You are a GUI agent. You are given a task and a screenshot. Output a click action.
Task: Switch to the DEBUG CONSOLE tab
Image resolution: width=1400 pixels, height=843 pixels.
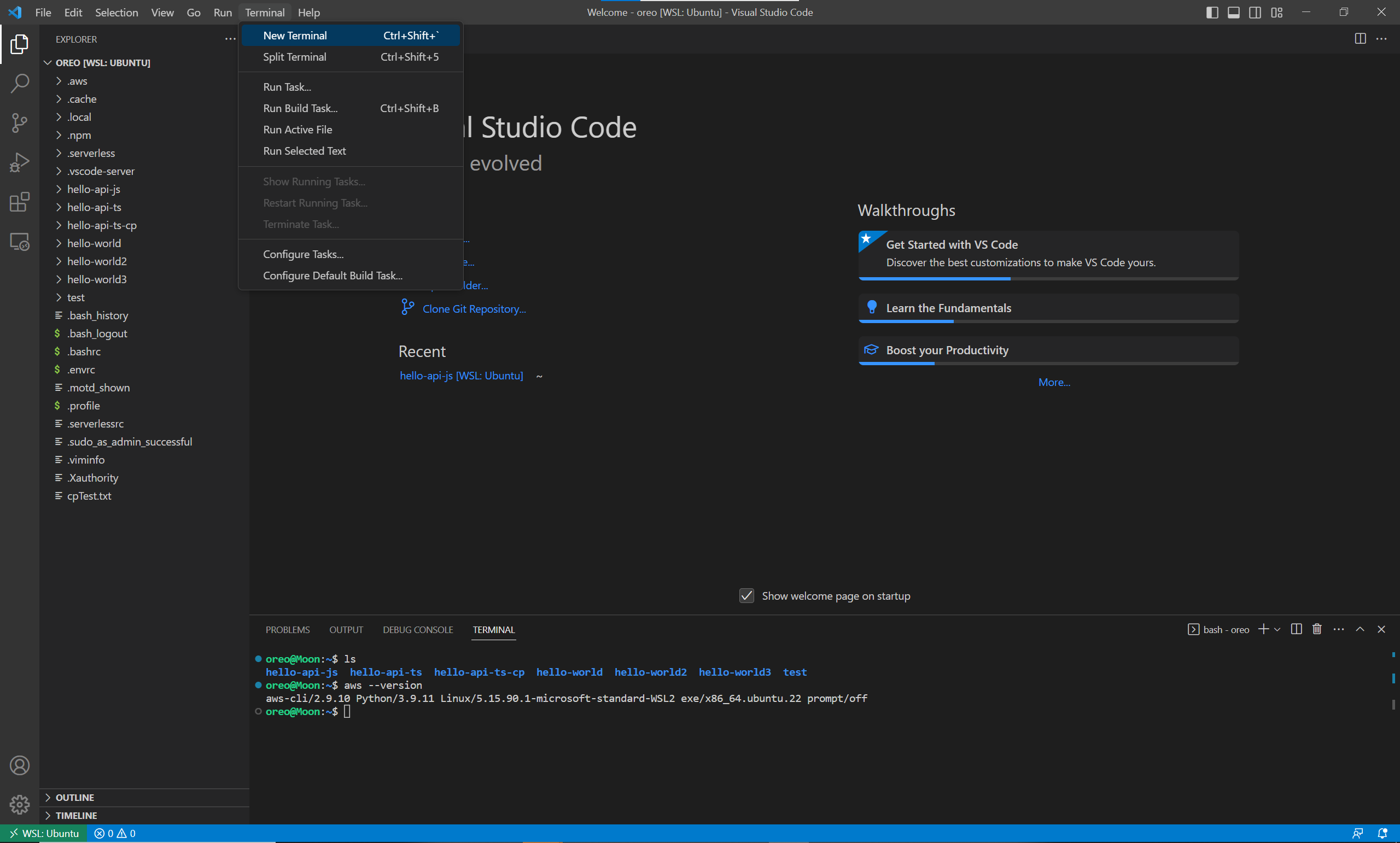pos(418,630)
